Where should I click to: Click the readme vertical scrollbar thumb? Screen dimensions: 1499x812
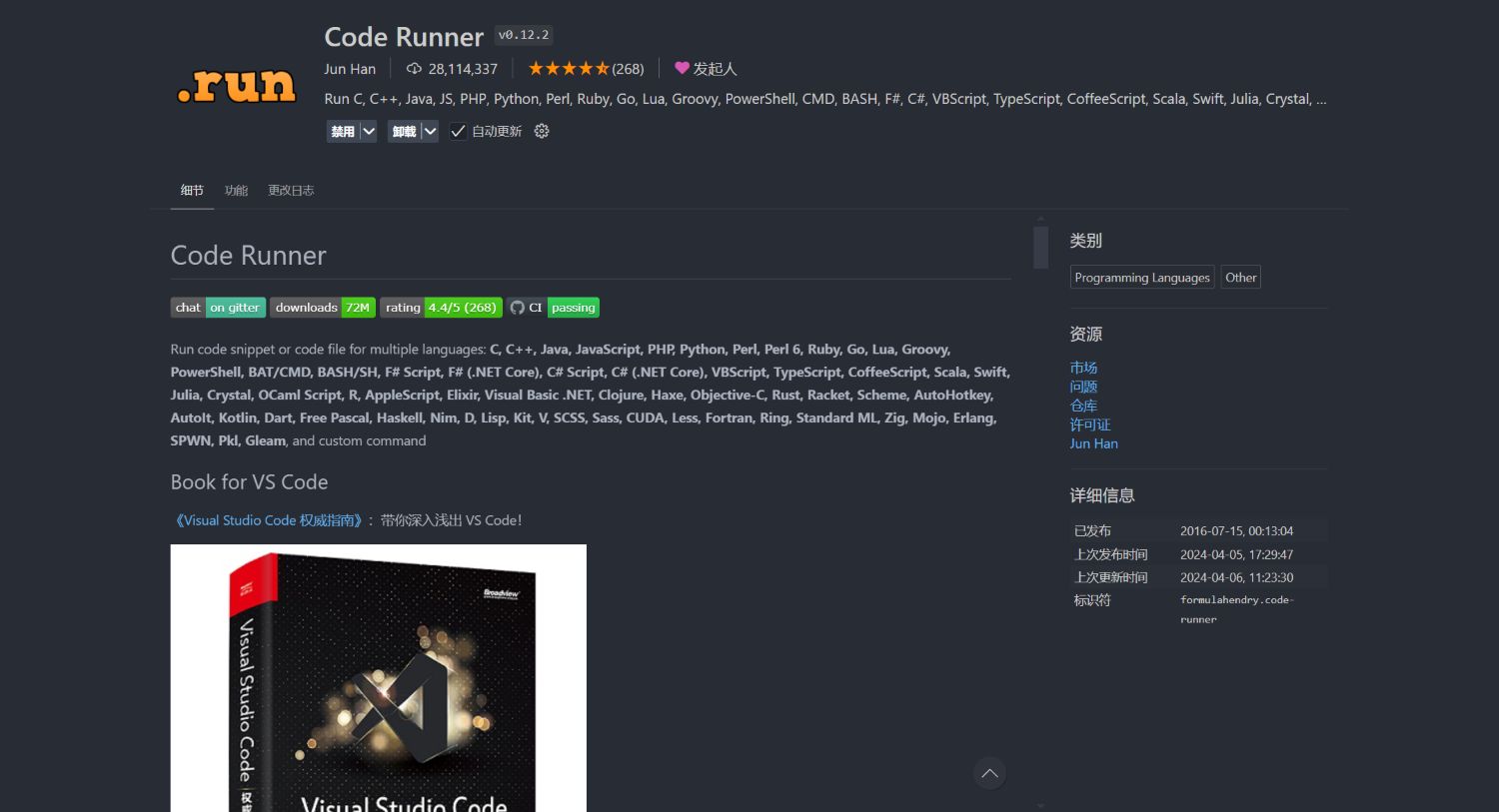(x=1040, y=248)
